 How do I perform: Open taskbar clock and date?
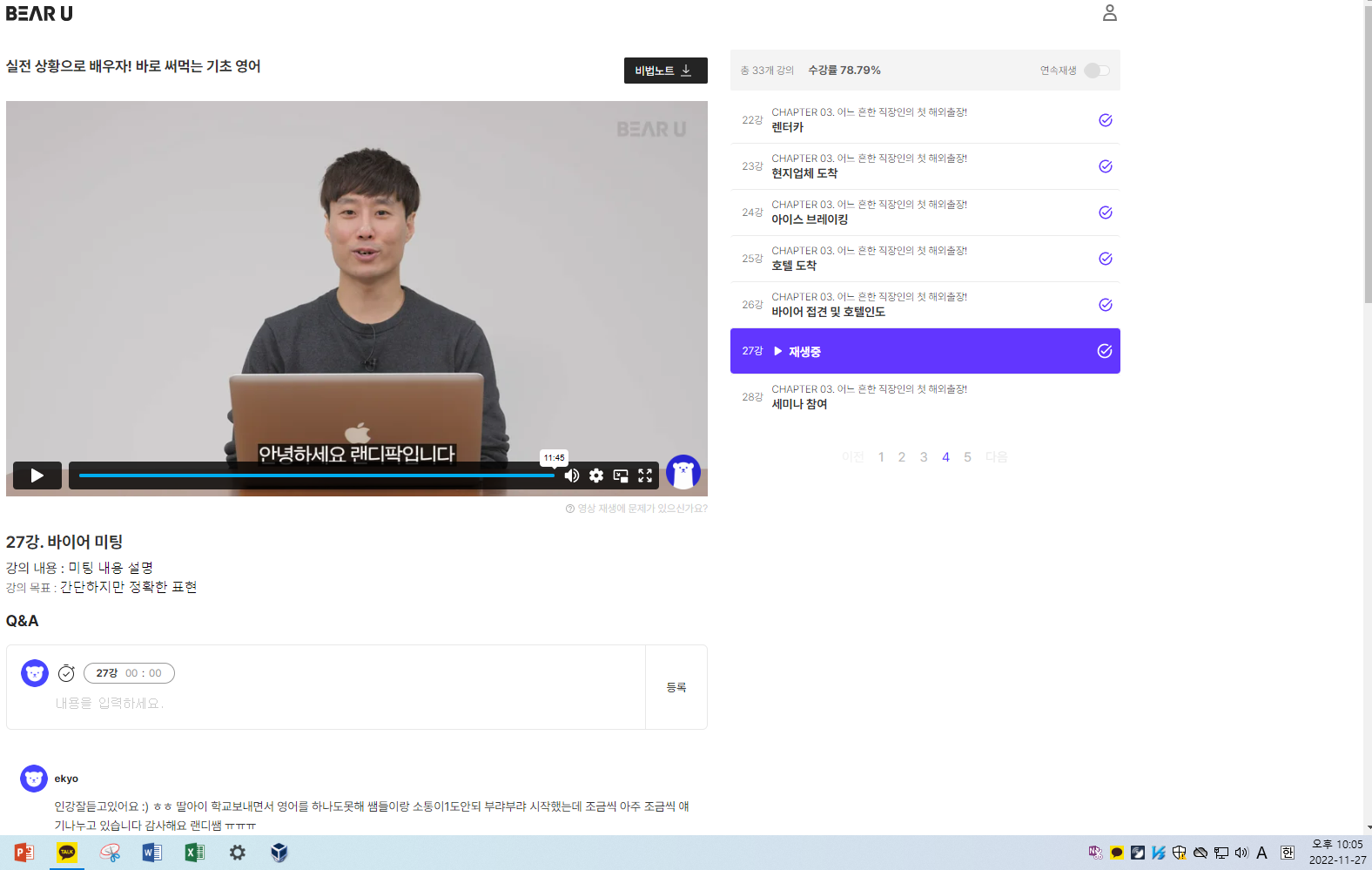pyautogui.click(x=1337, y=853)
